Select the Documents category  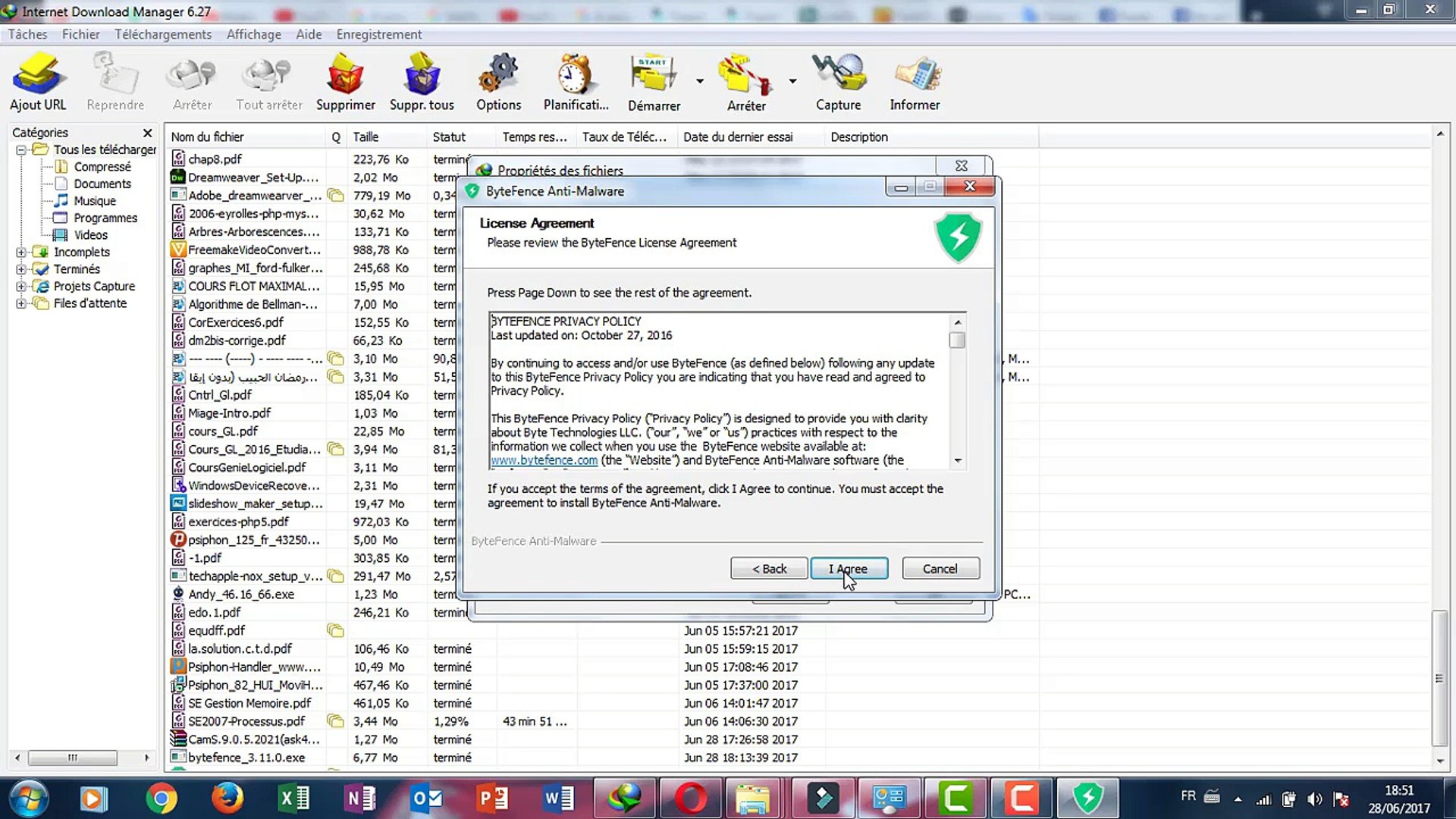[x=102, y=184]
